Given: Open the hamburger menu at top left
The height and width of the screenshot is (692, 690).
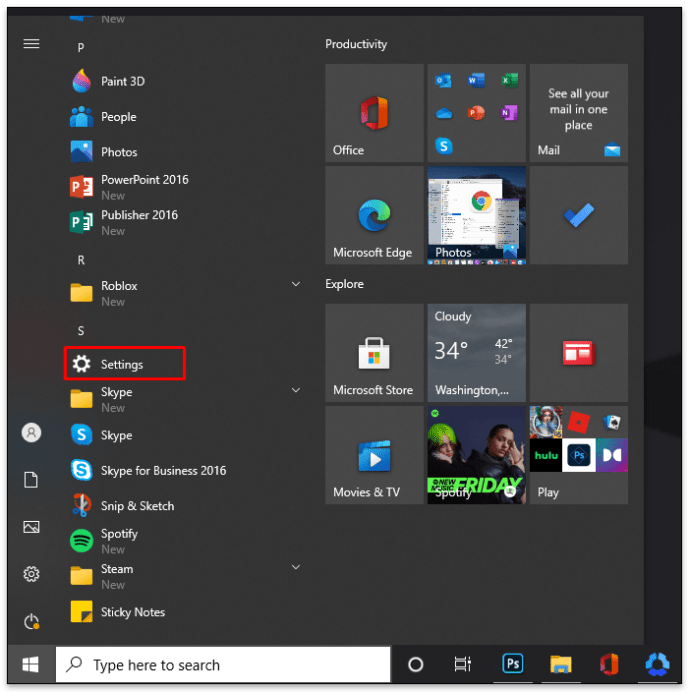Looking at the screenshot, I should click(31, 44).
